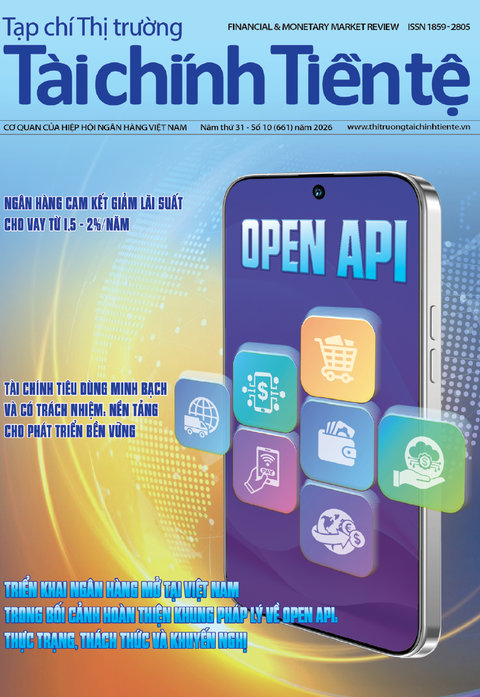Click the issue info 'Năm thứ 31 - Số 10 (661) năm 2026'
480x697 pixels.
266,127
